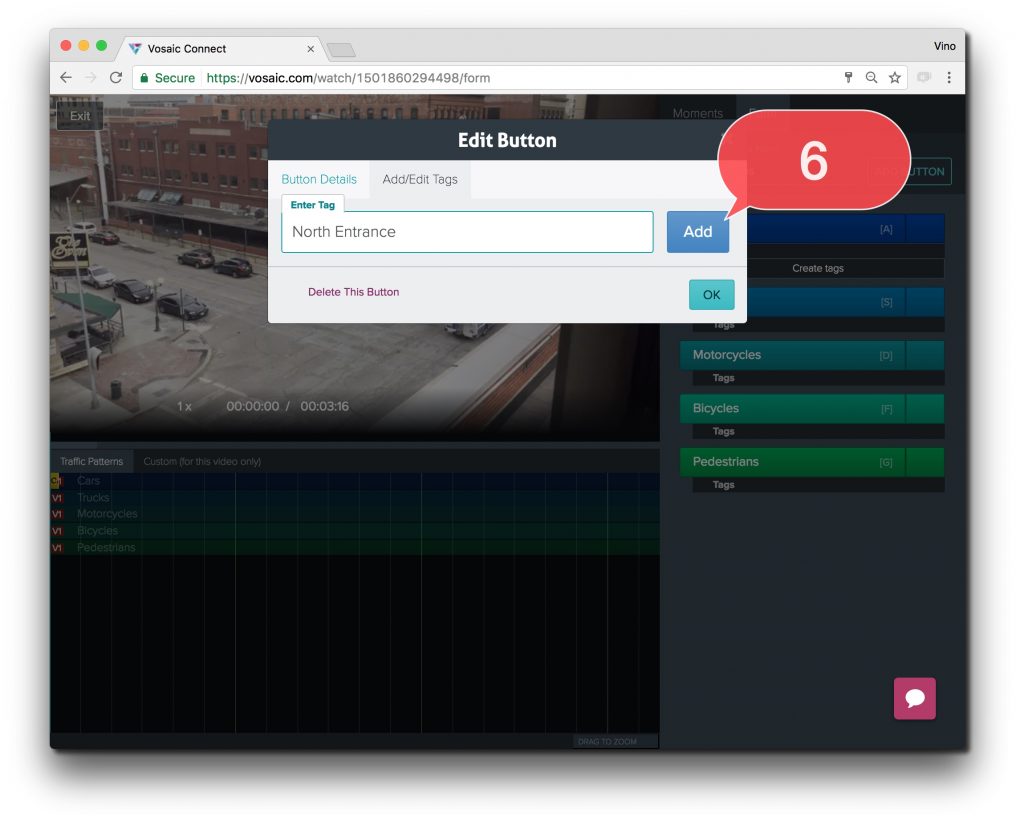Click the Secure padlock icon
This screenshot has width=1024, height=829.
(144, 78)
